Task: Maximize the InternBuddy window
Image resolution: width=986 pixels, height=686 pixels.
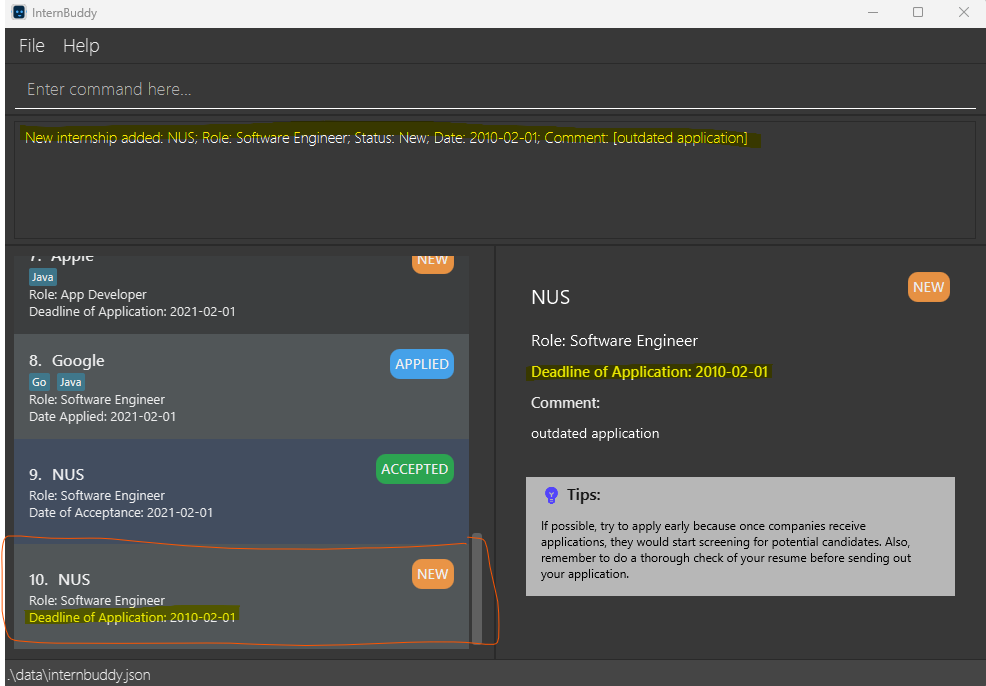Action: (918, 13)
